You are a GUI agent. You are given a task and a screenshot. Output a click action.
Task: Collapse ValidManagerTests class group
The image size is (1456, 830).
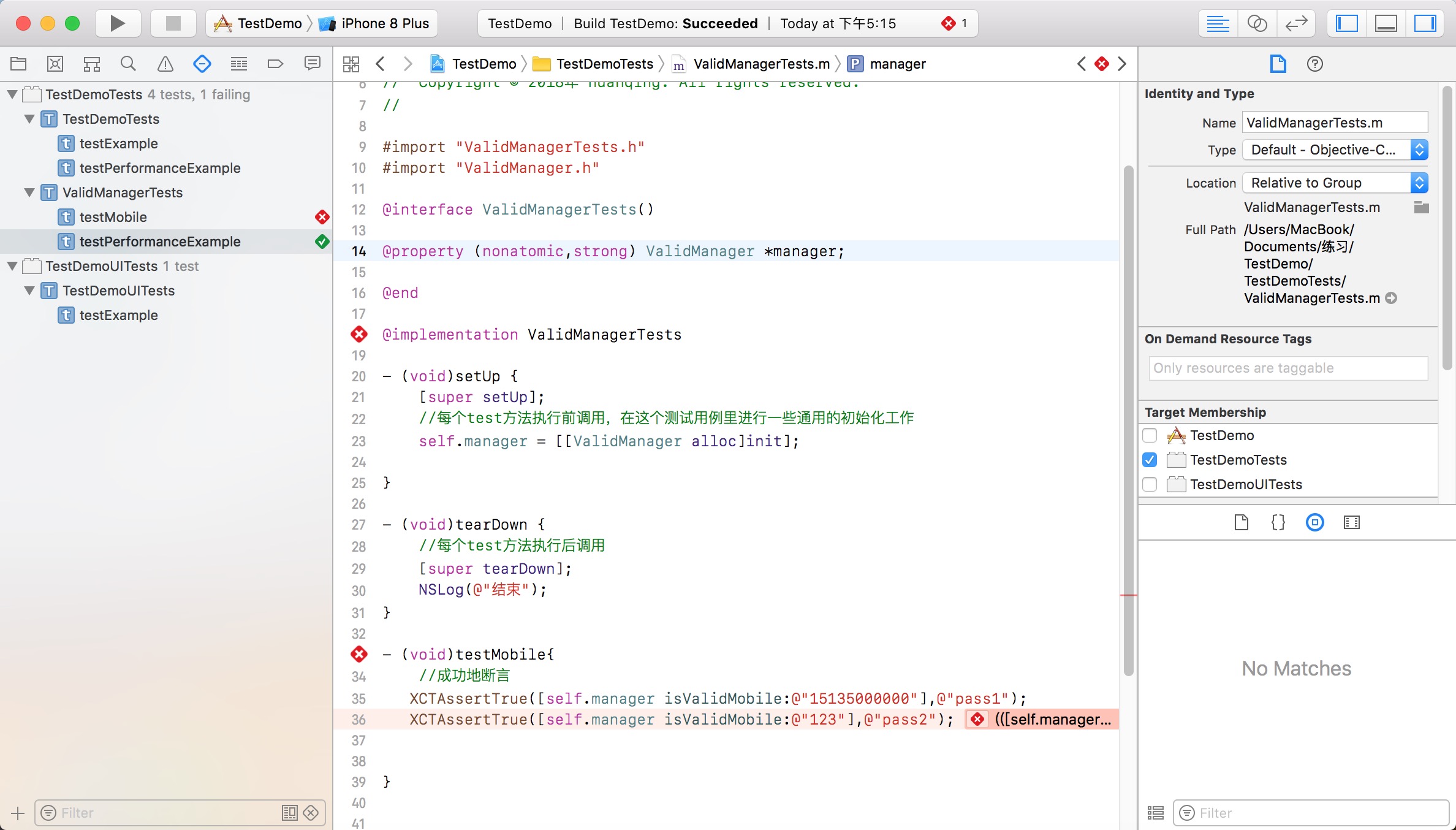pyautogui.click(x=29, y=192)
